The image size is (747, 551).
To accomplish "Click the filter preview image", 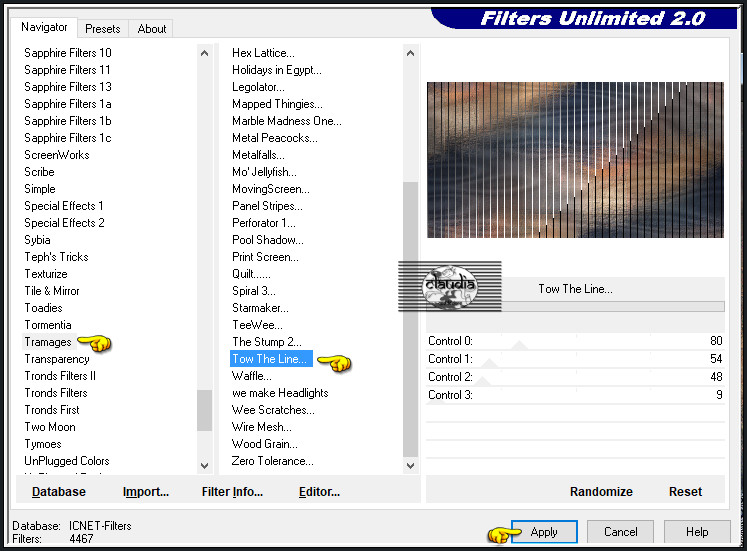I will coord(575,160).
